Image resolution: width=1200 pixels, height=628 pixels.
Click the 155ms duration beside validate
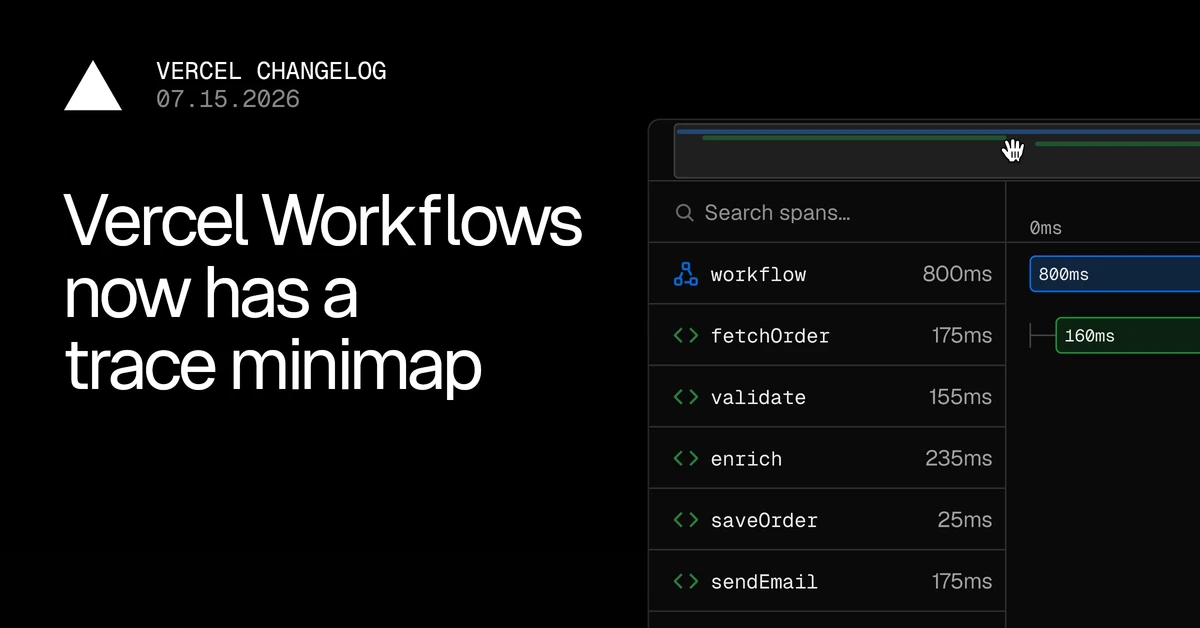pos(960,397)
